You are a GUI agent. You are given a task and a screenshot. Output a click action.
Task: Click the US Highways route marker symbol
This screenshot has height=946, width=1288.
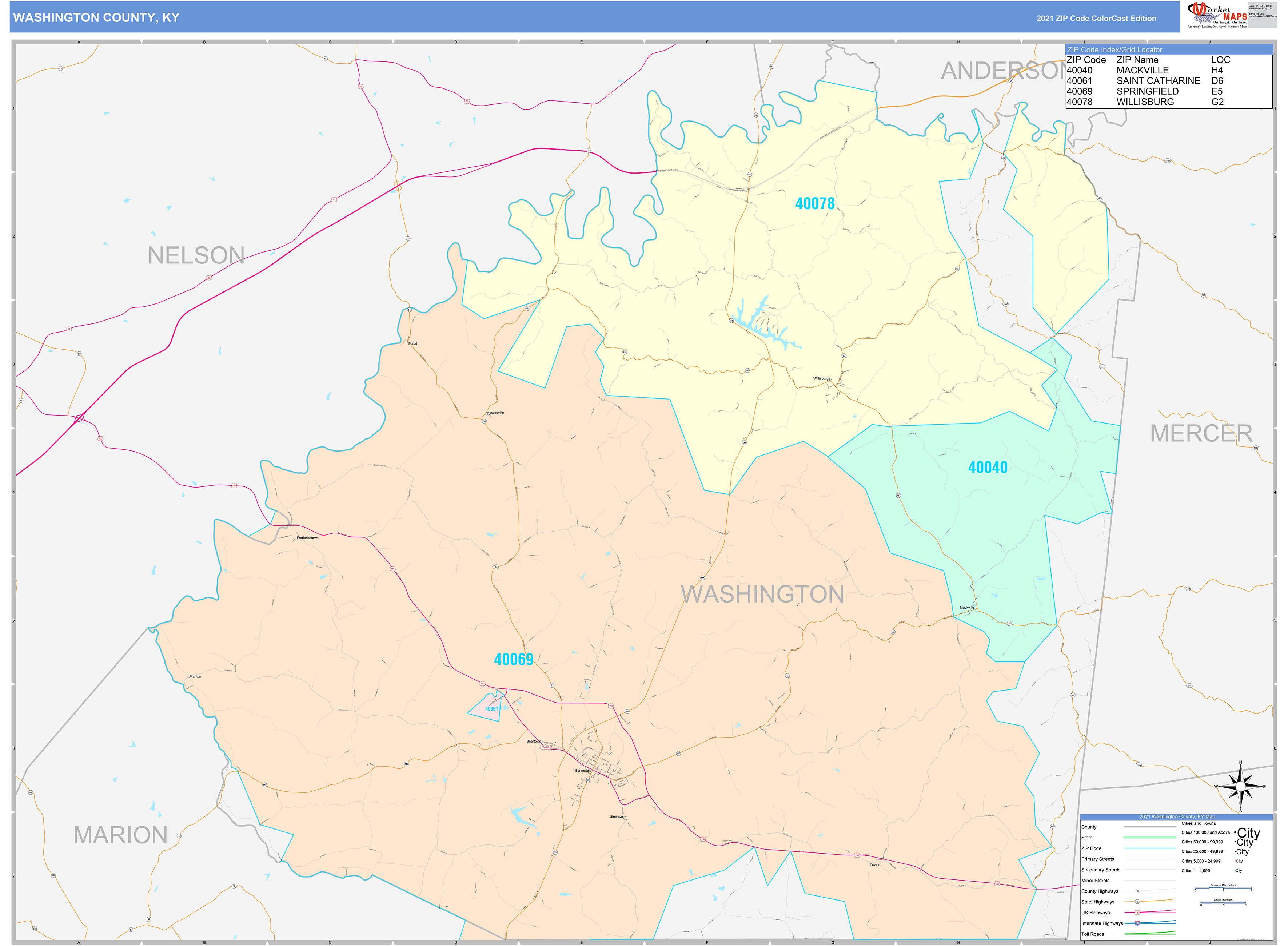pos(1137,913)
